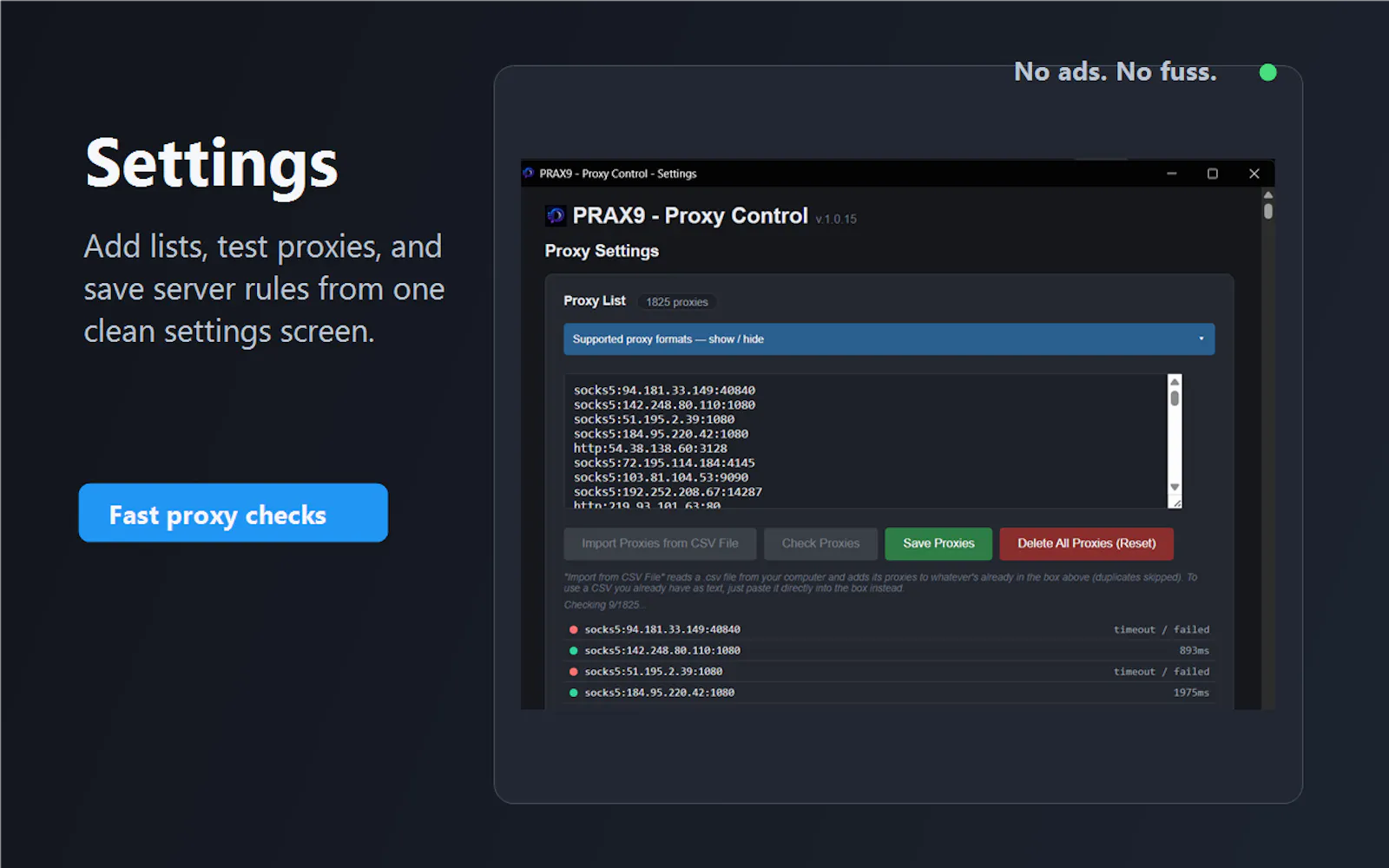Click socks5:72.195.114.184:4145 line in textarea
The image size is (1389, 868).
pyautogui.click(x=664, y=463)
